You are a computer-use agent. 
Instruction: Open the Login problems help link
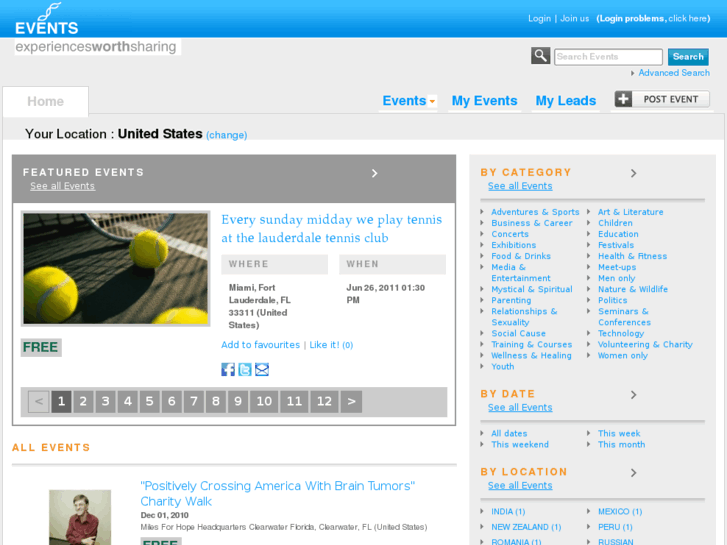tap(653, 19)
